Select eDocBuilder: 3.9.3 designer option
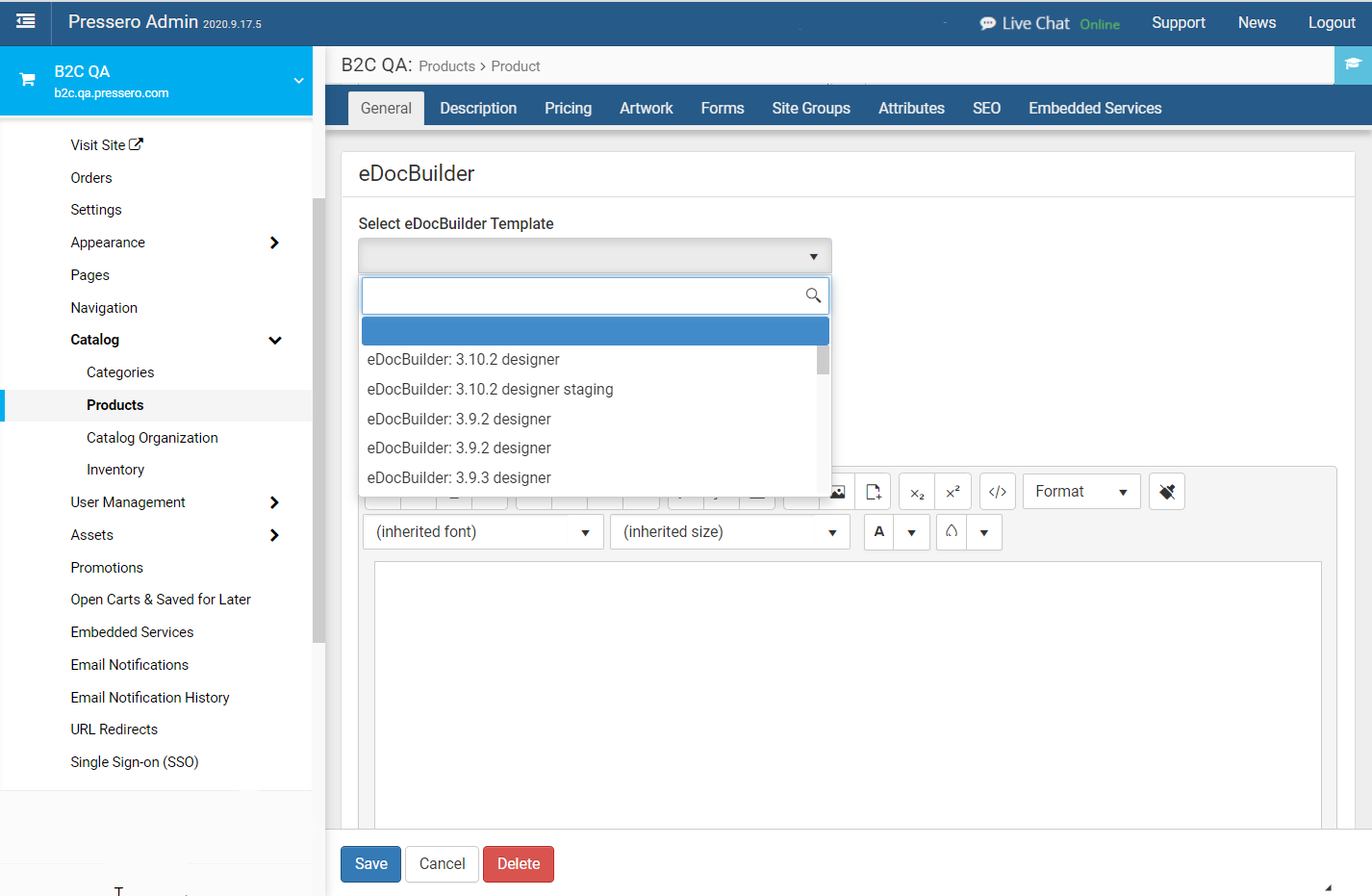Viewport: 1372px width, 896px height. 589,477
